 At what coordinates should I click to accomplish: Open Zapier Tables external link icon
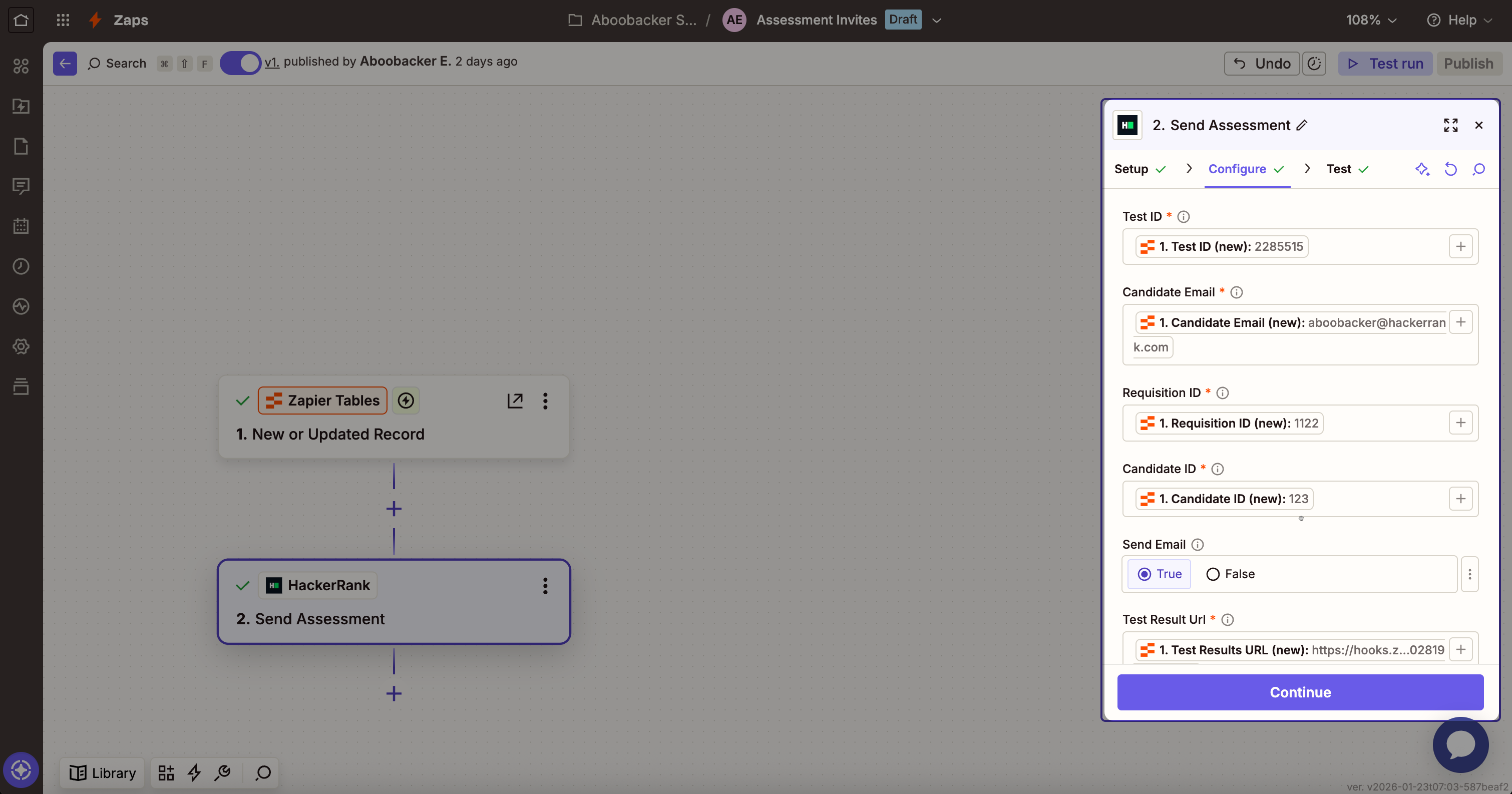[515, 401]
